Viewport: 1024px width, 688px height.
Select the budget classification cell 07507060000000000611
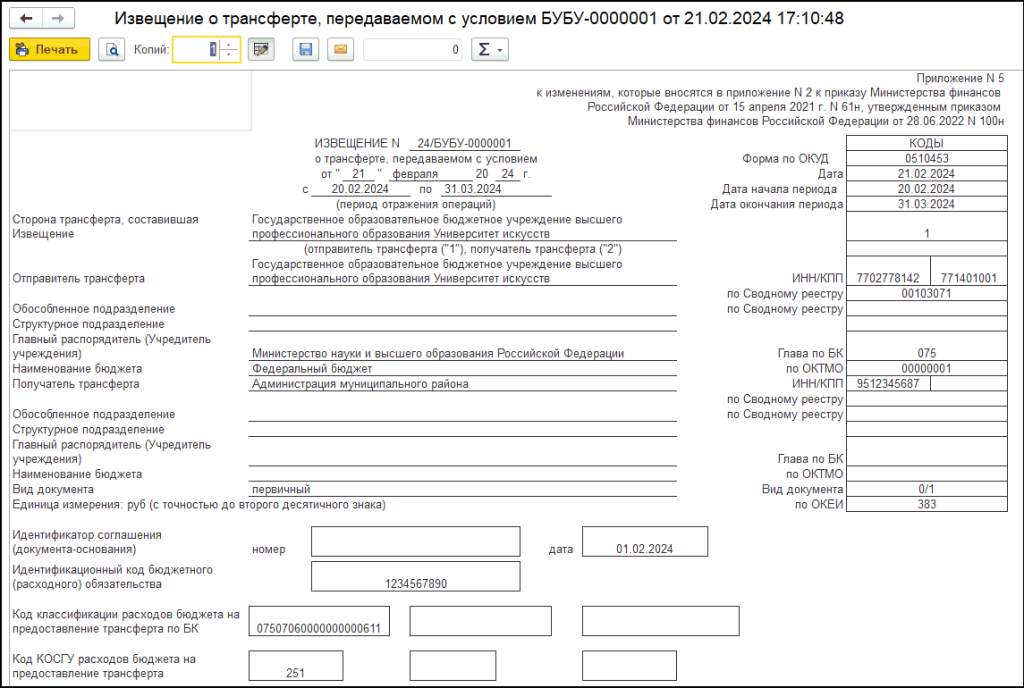319,620
